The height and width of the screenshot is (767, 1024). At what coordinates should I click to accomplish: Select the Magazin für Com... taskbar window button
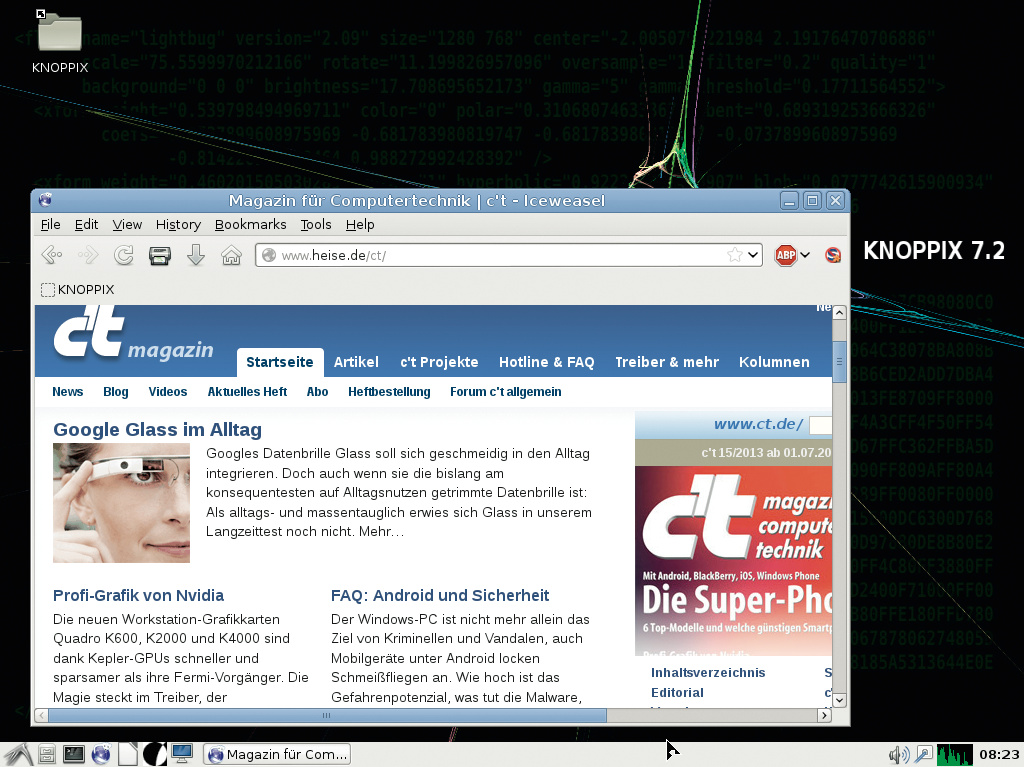click(x=277, y=755)
